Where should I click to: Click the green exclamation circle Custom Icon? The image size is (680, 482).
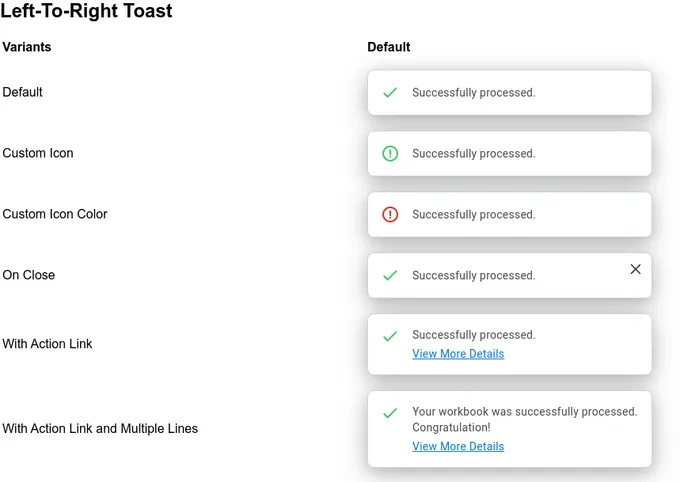point(390,154)
